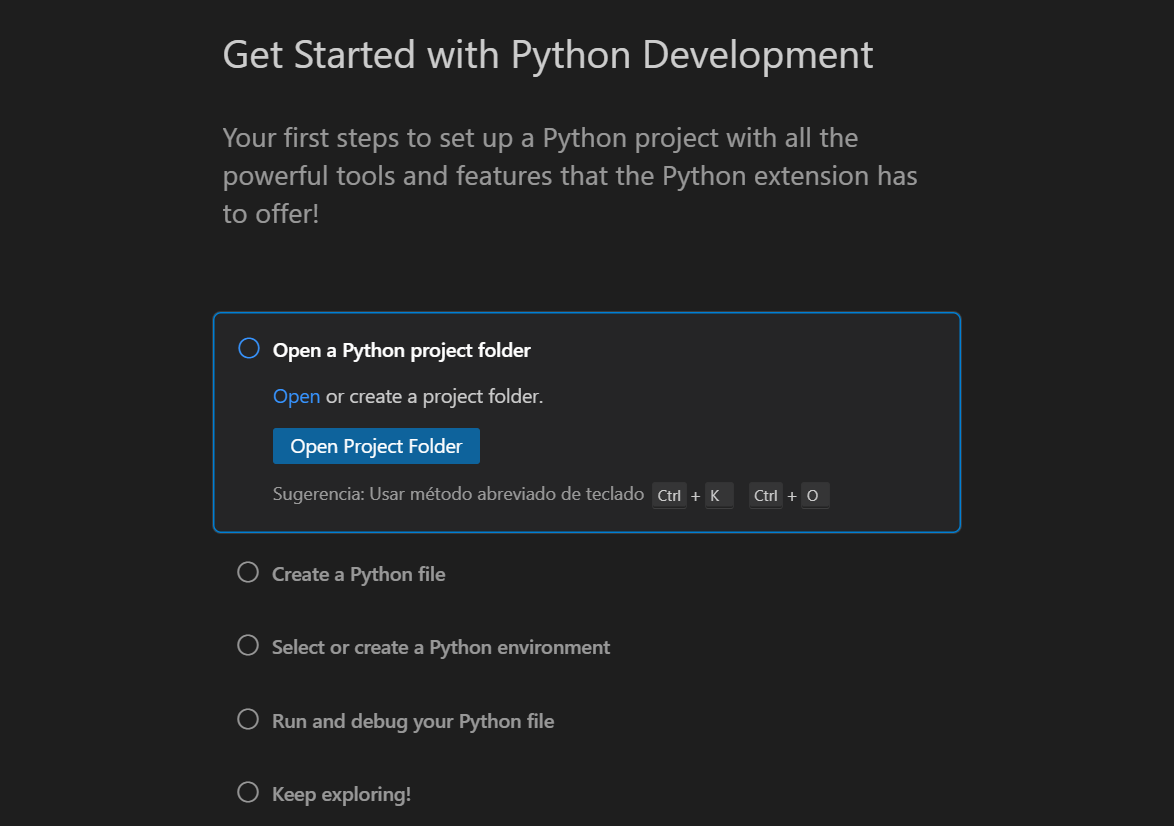Check the circle beside 'Create a Python file'
The image size is (1174, 826).
point(248,573)
